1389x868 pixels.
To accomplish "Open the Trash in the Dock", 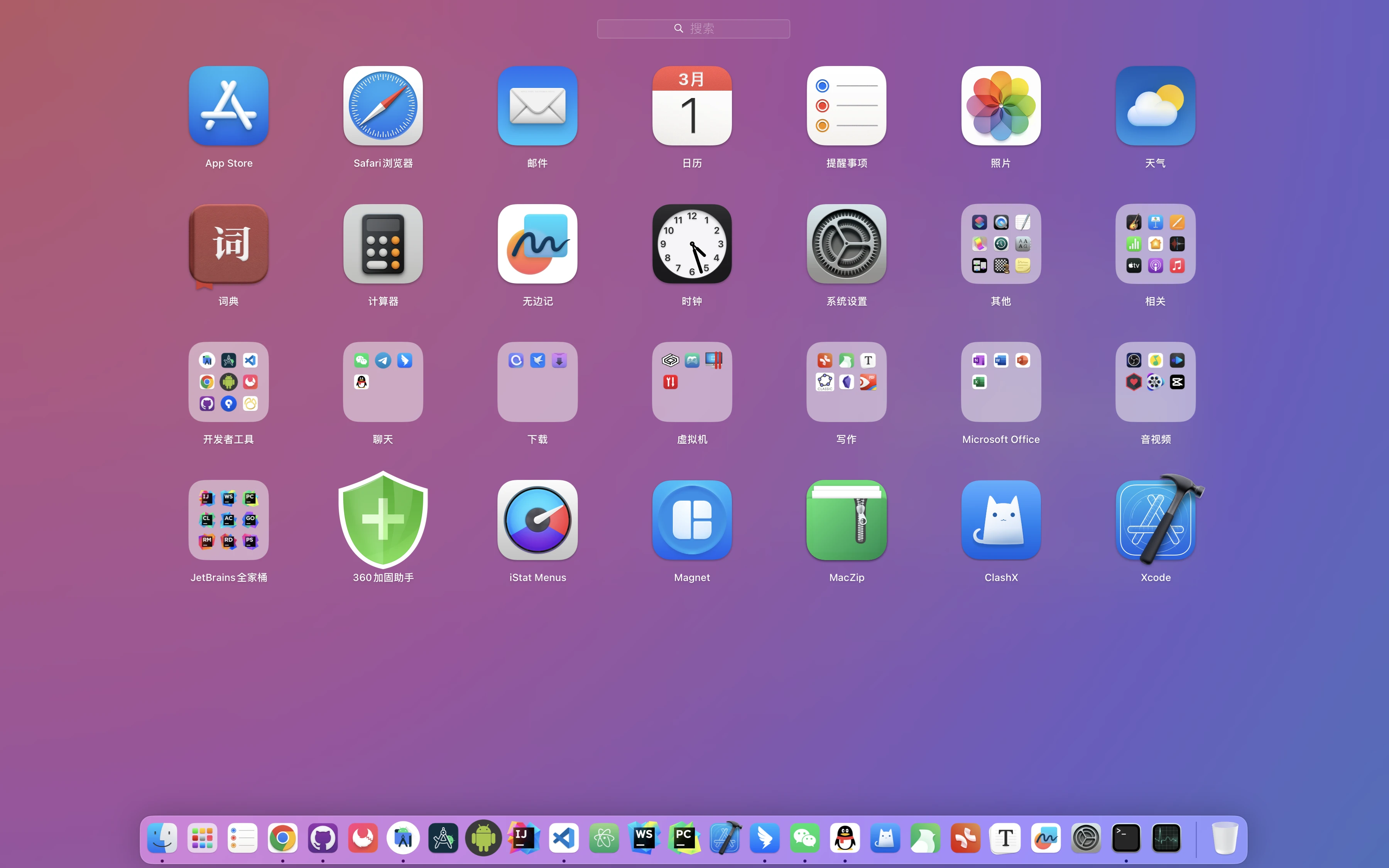I will (x=1225, y=838).
